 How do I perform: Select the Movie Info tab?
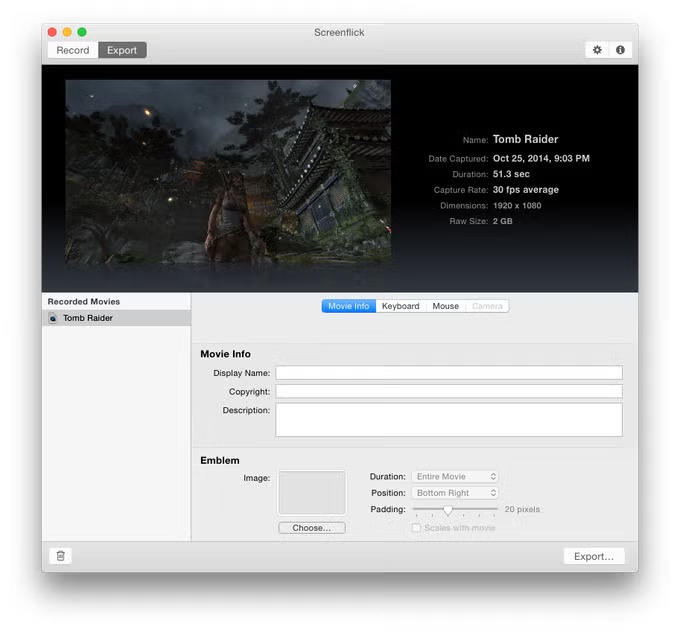[349, 306]
